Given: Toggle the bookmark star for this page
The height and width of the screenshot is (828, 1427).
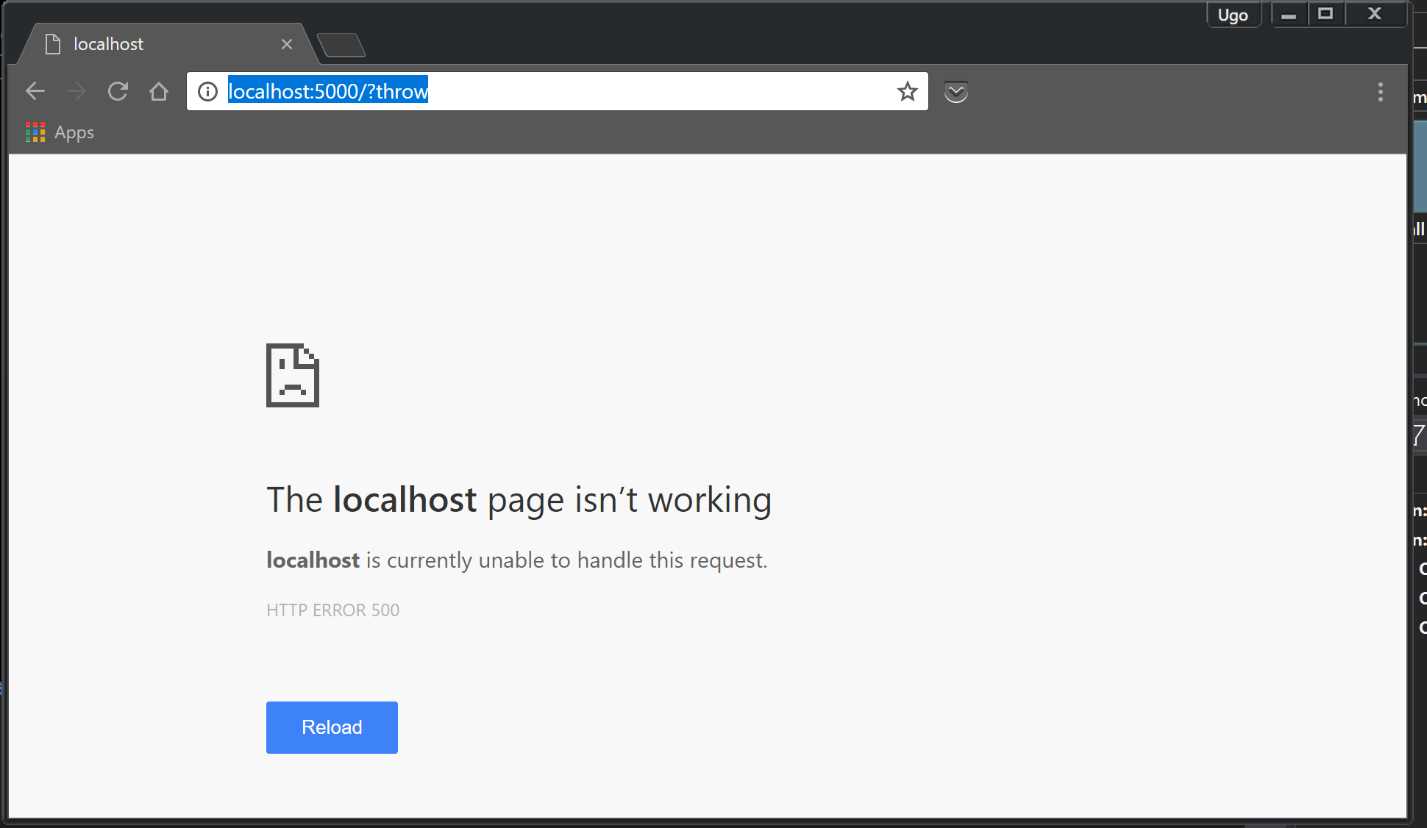Looking at the screenshot, I should click(907, 91).
